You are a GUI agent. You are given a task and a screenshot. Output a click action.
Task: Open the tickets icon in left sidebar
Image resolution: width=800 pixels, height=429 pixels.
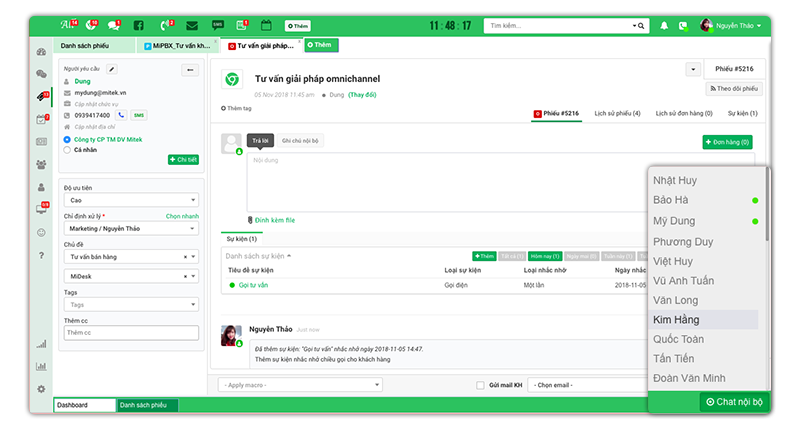click(x=42, y=96)
